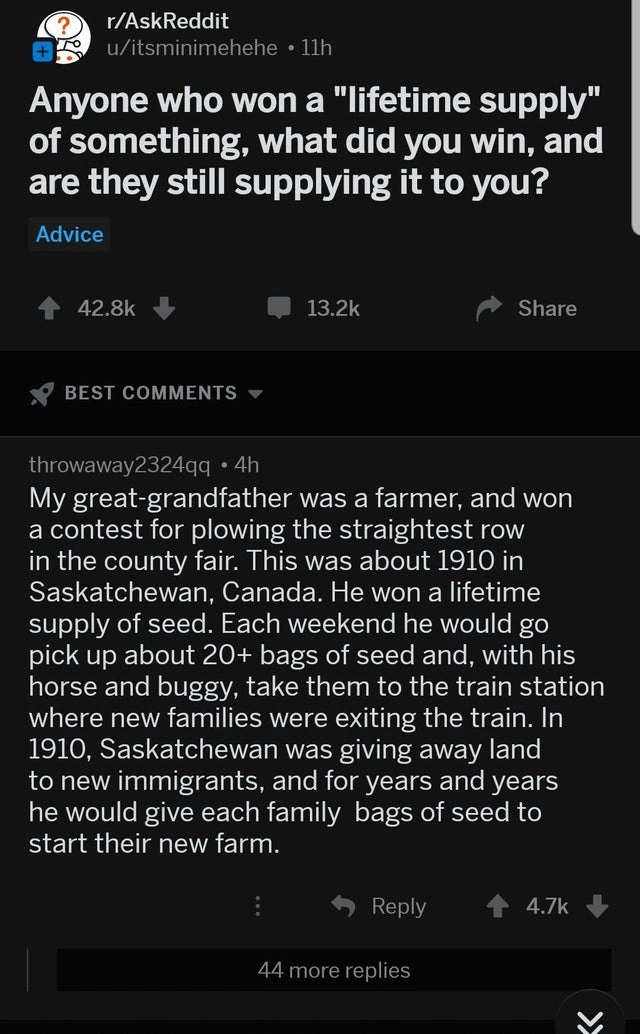Select the Advice flair tag
The height and width of the screenshot is (1034, 640).
tap(69, 234)
